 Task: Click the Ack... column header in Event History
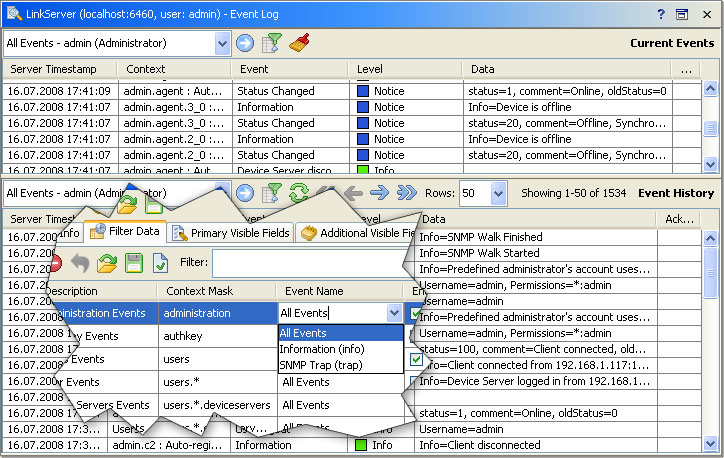679,219
